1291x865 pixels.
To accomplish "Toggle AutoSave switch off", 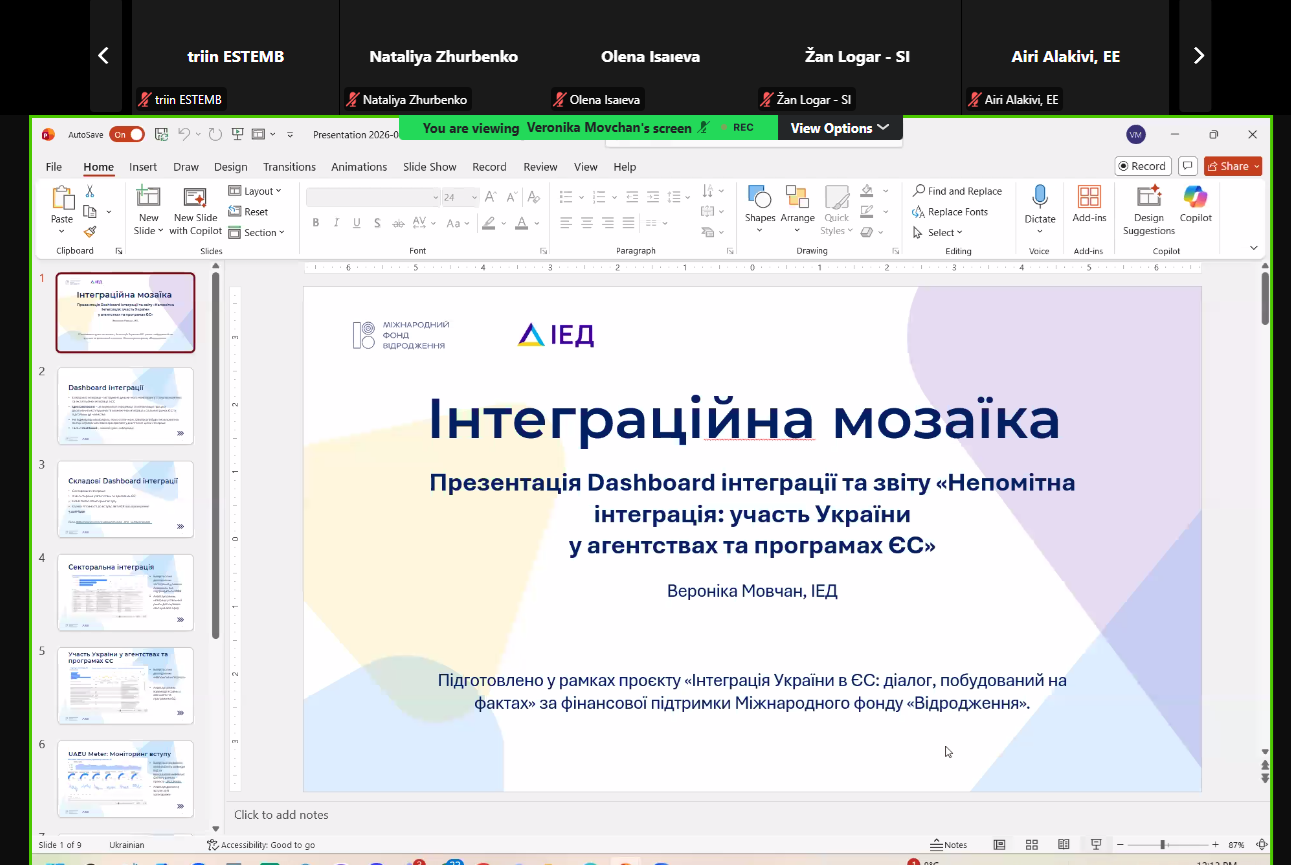I will point(127,134).
